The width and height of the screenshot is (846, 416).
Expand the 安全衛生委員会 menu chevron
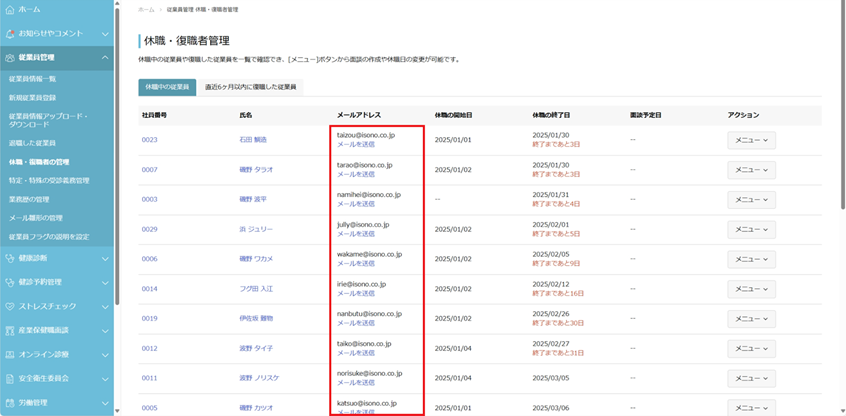pyautogui.click(x=105, y=378)
